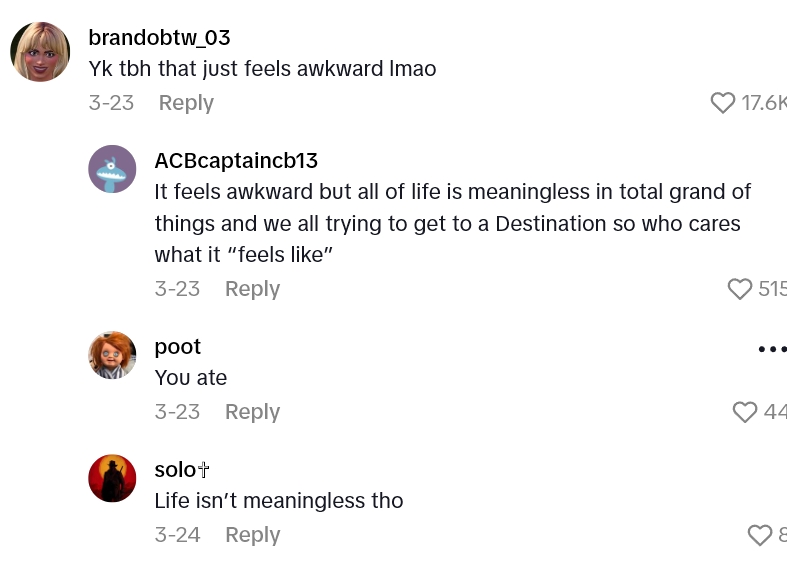The height and width of the screenshot is (565, 787).
Task: Open brandobtw_03's profile picture
Action: 40,52
